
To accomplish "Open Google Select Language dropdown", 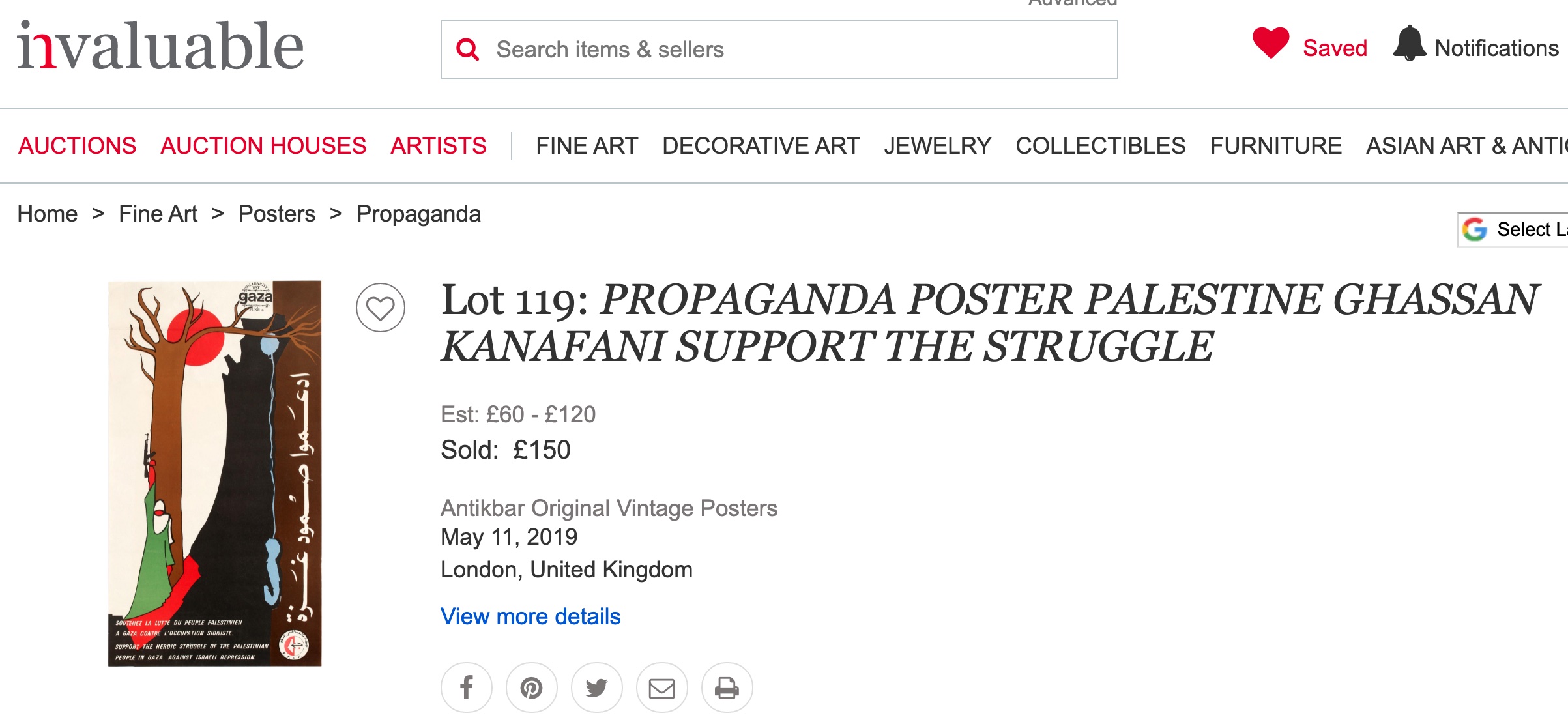I will [1513, 229].
